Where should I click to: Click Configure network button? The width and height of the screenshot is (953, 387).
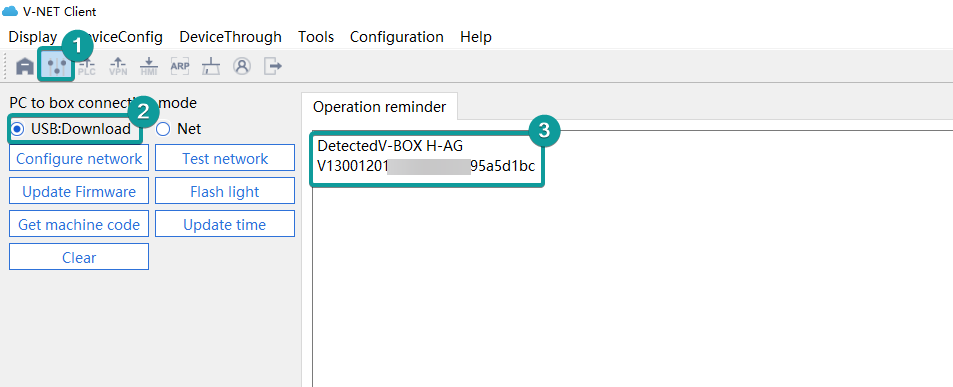[x=79, y=159]
